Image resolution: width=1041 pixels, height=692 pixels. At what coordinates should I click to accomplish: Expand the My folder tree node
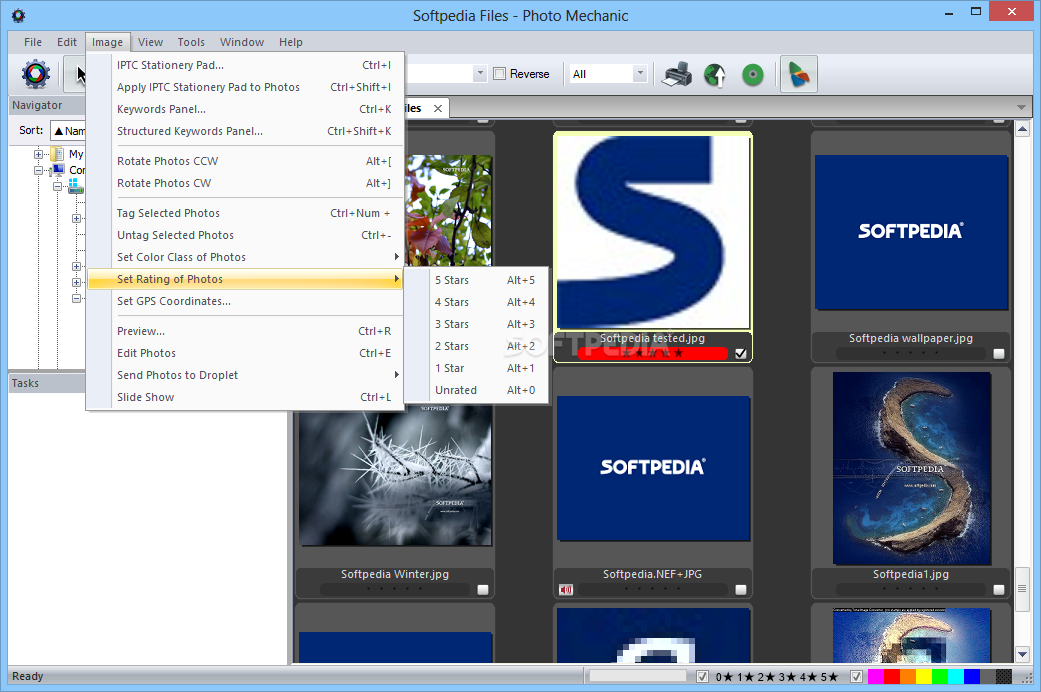[x=39, y=154]
